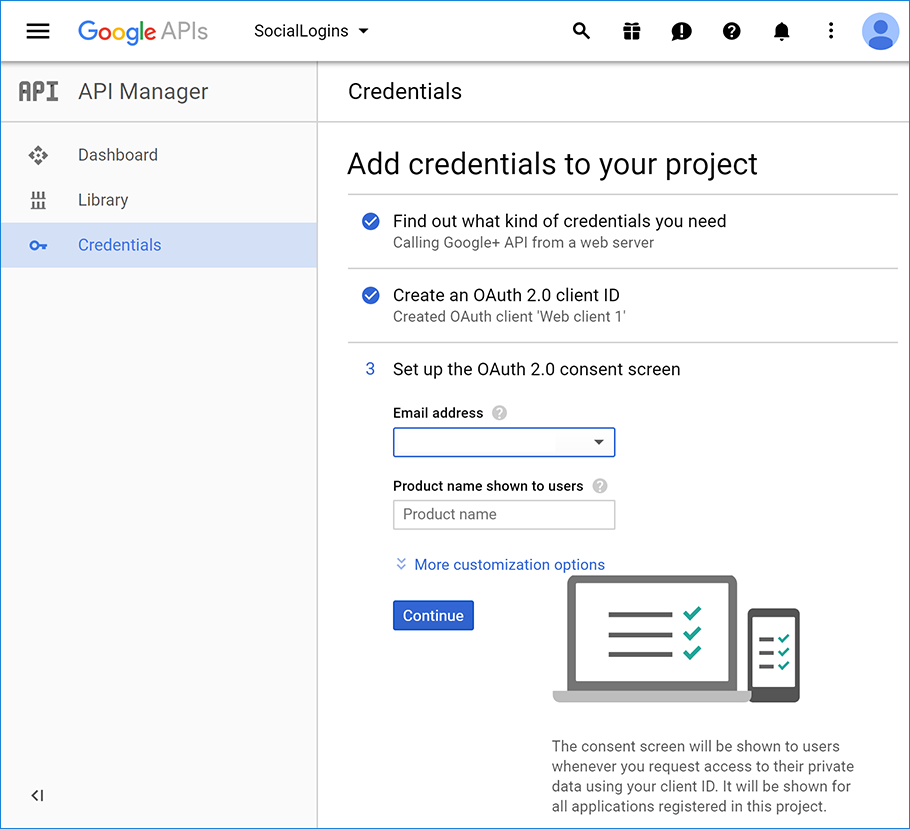Open the SocialLogins project dropdown
Viewport: 910px width, 829px height.
pos(311,31)
